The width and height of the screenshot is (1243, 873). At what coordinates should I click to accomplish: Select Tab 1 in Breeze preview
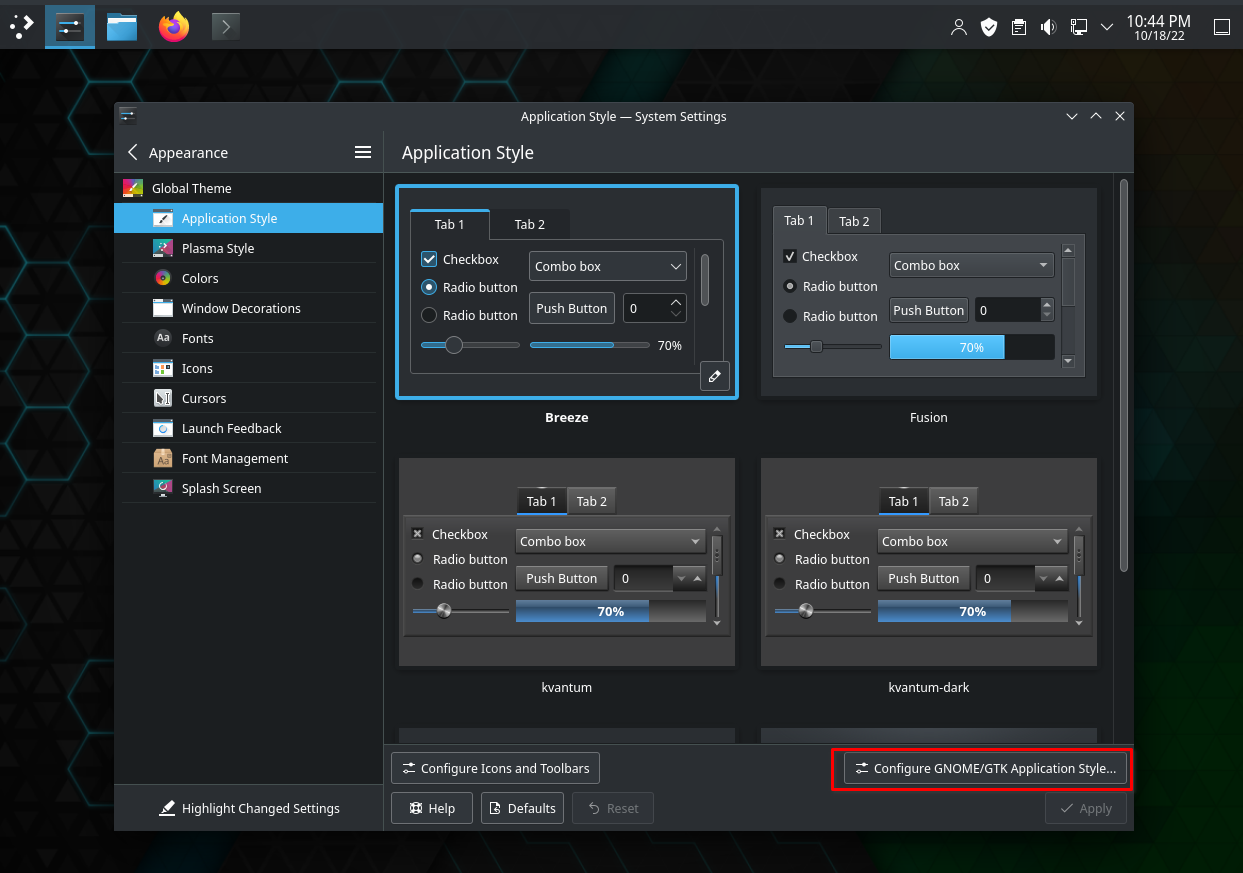[x=450, y=224]
